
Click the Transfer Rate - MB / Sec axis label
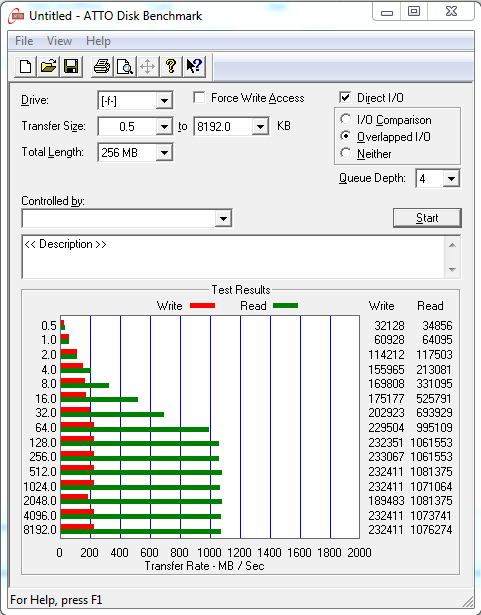click(x=204, y=566)
